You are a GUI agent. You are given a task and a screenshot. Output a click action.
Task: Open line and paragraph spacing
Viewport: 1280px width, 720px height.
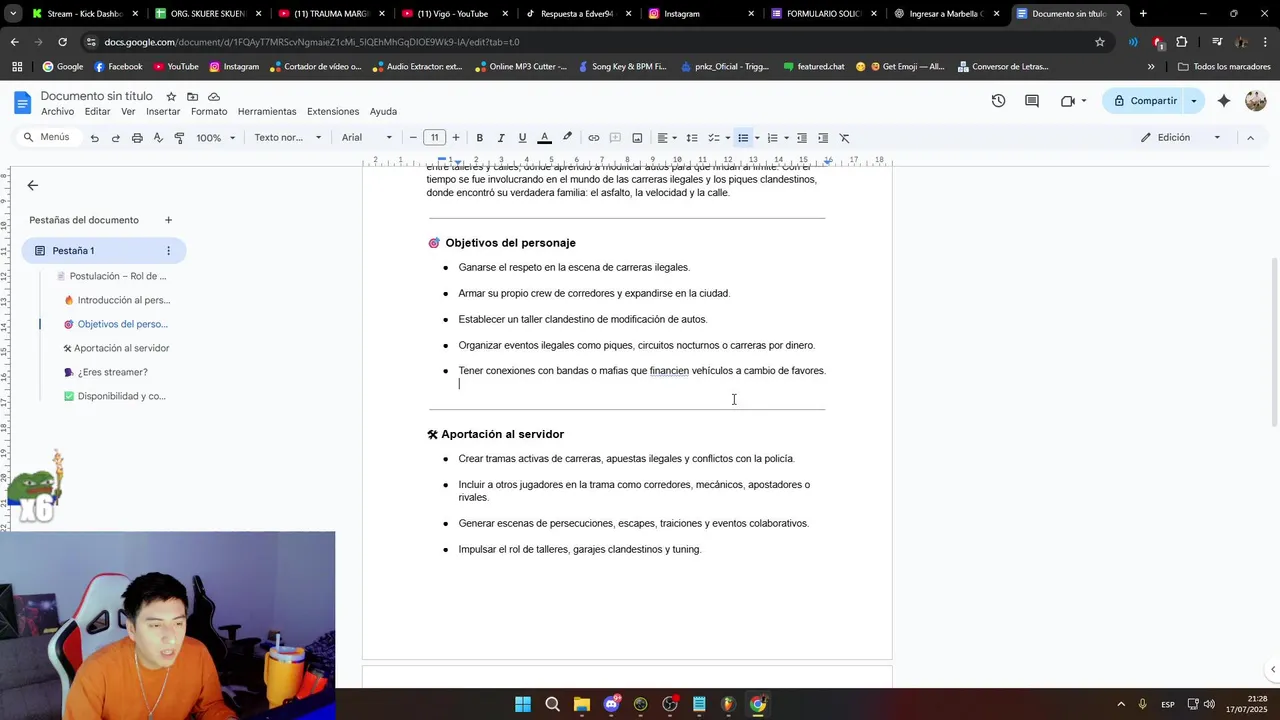click(x=691, y=138)
